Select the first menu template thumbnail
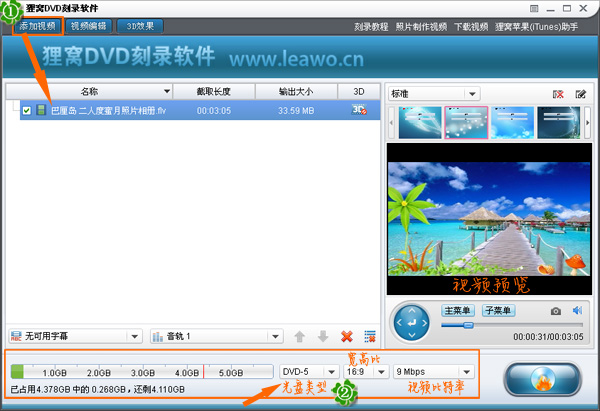 pos(420,122)
